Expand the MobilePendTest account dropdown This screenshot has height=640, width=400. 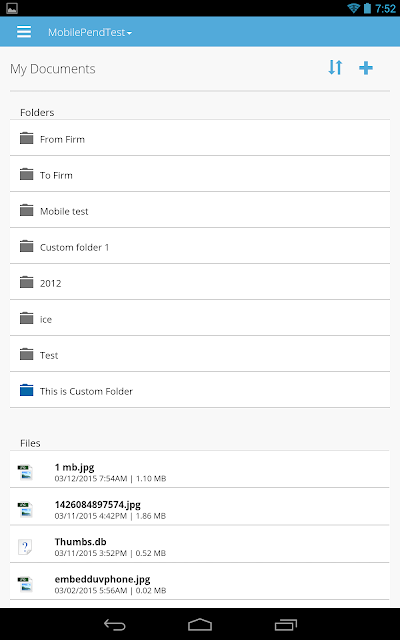coord(90,32)
